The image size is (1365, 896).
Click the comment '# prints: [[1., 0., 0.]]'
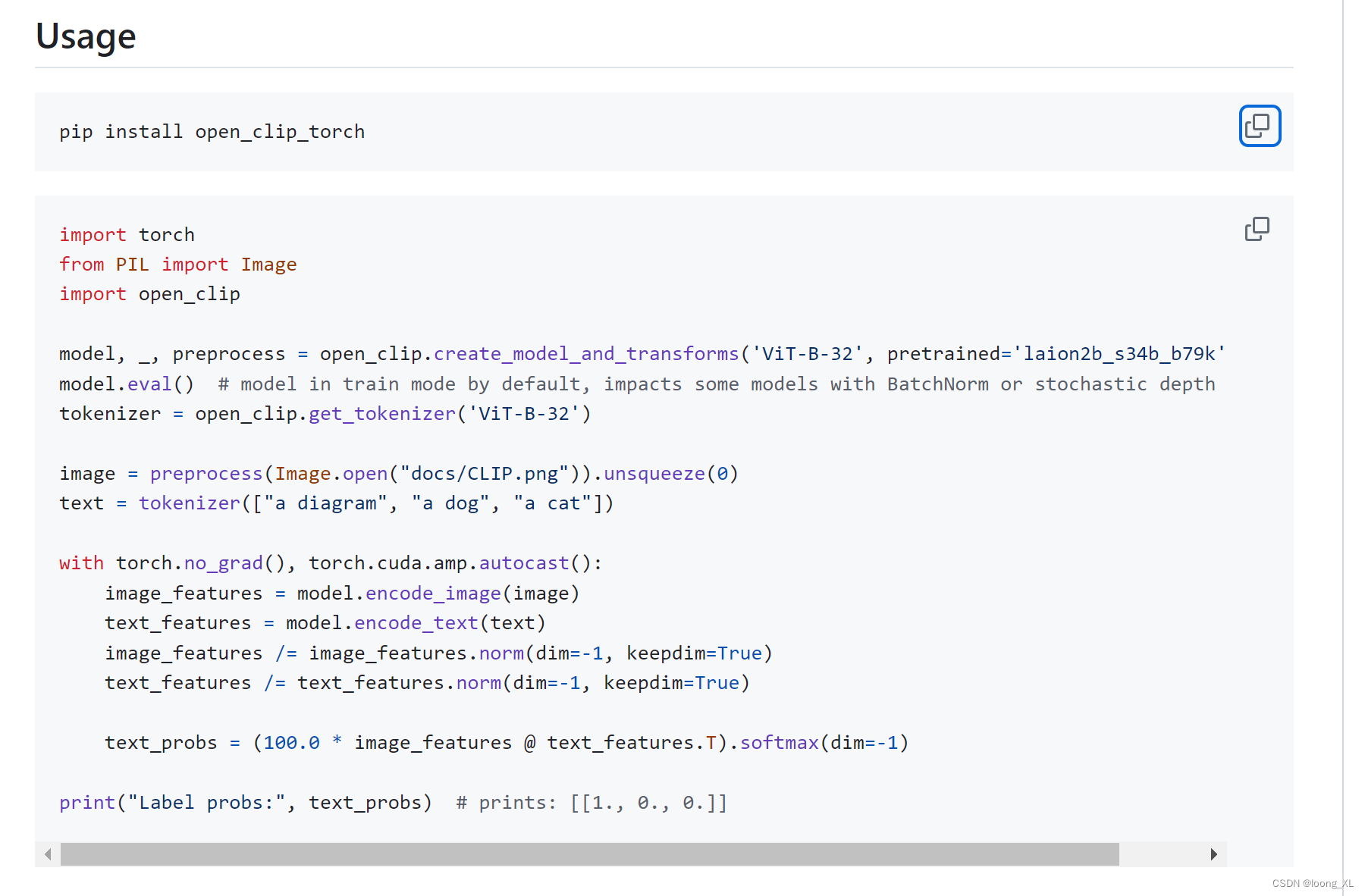click(591, 803)
